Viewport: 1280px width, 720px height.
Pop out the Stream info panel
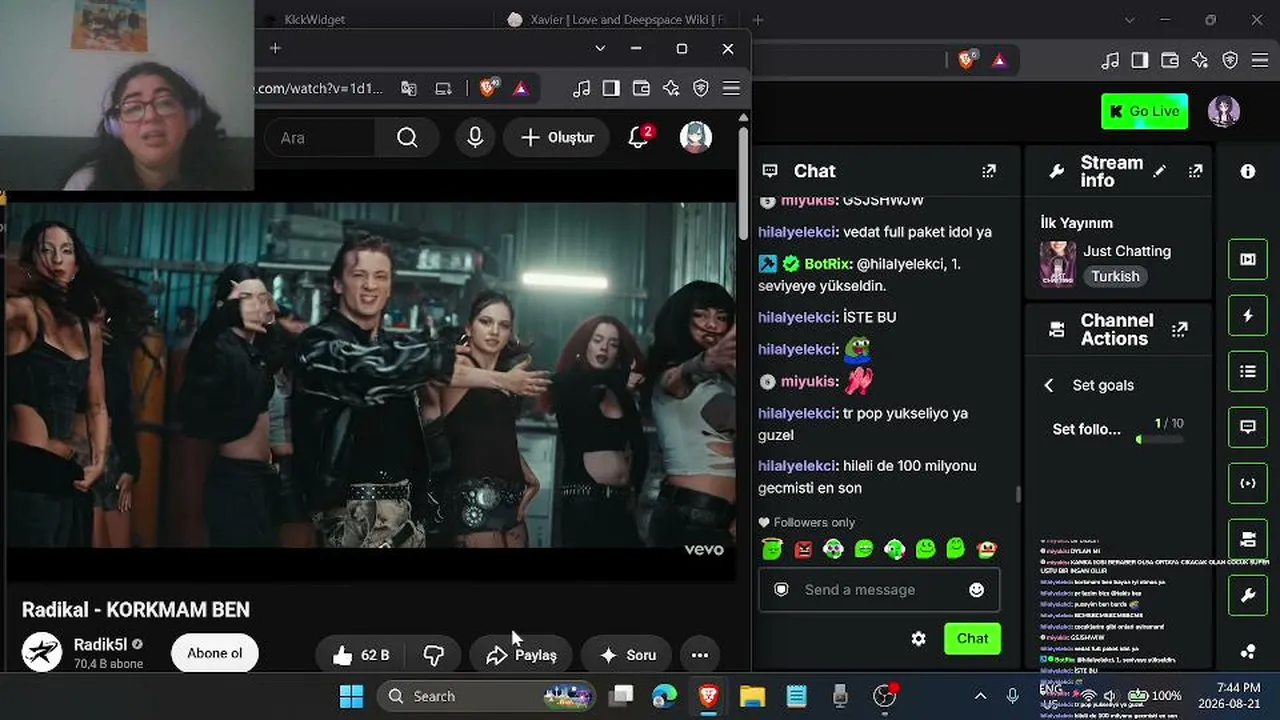[1195, 171]
